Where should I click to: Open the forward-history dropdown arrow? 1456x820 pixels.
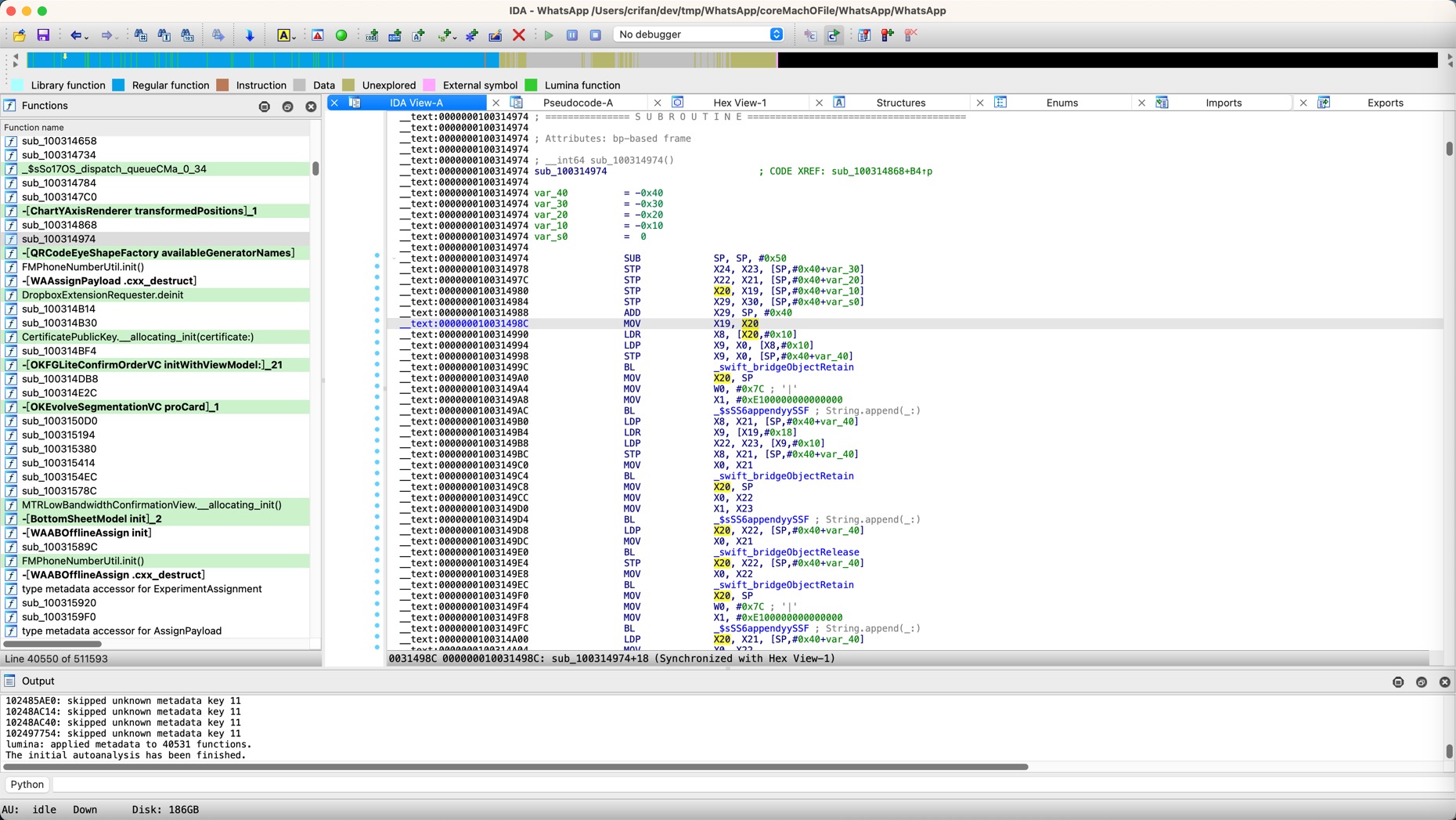117,37
